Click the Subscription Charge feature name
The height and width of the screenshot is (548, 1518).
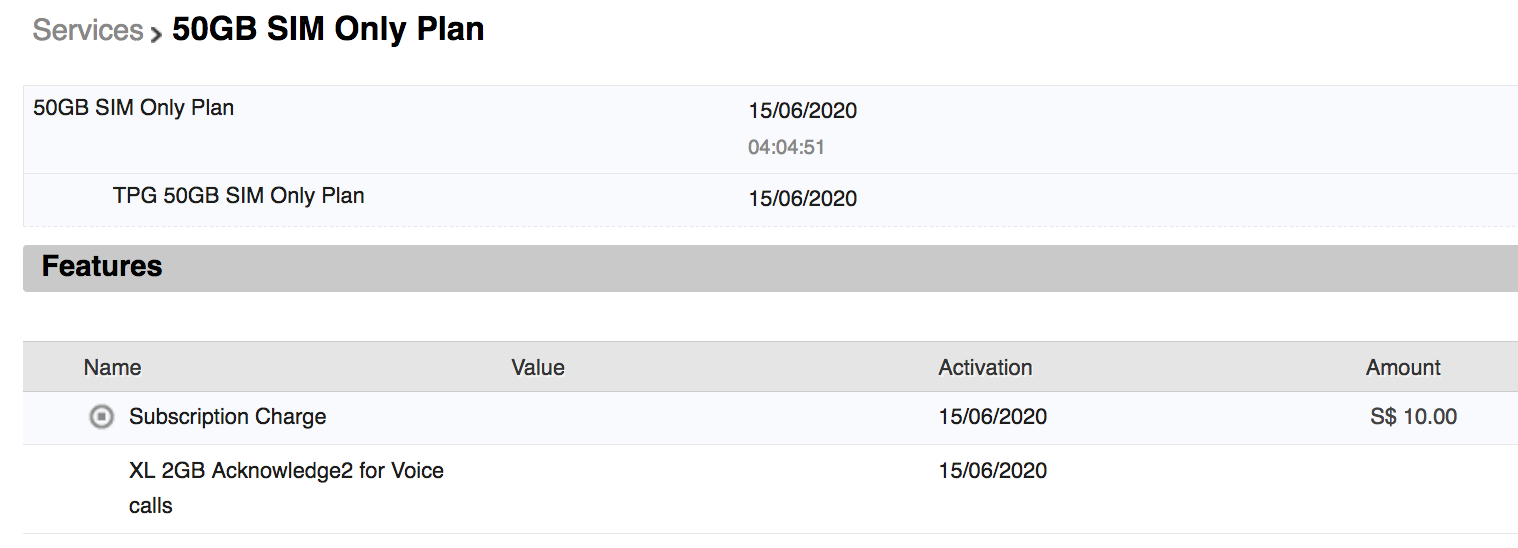(x=228, y=417)
